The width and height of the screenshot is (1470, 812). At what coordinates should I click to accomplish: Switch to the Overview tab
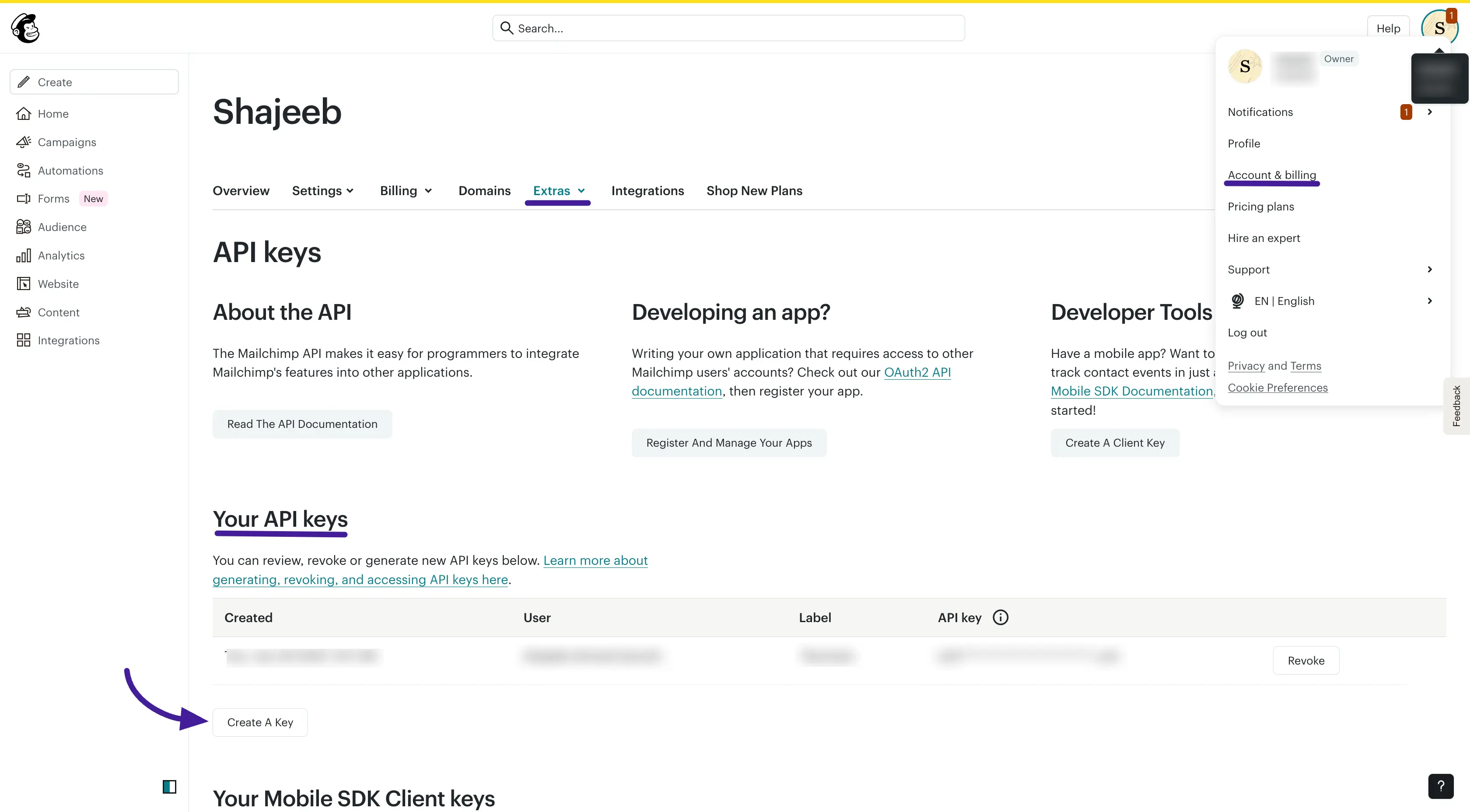(x=241, y=191)
